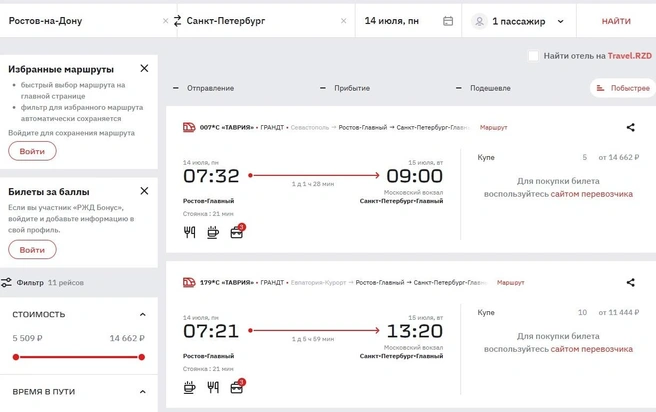Click Войти under Избранные маршруты
Screen dimensions: 656x412
(x=32, y=151)
